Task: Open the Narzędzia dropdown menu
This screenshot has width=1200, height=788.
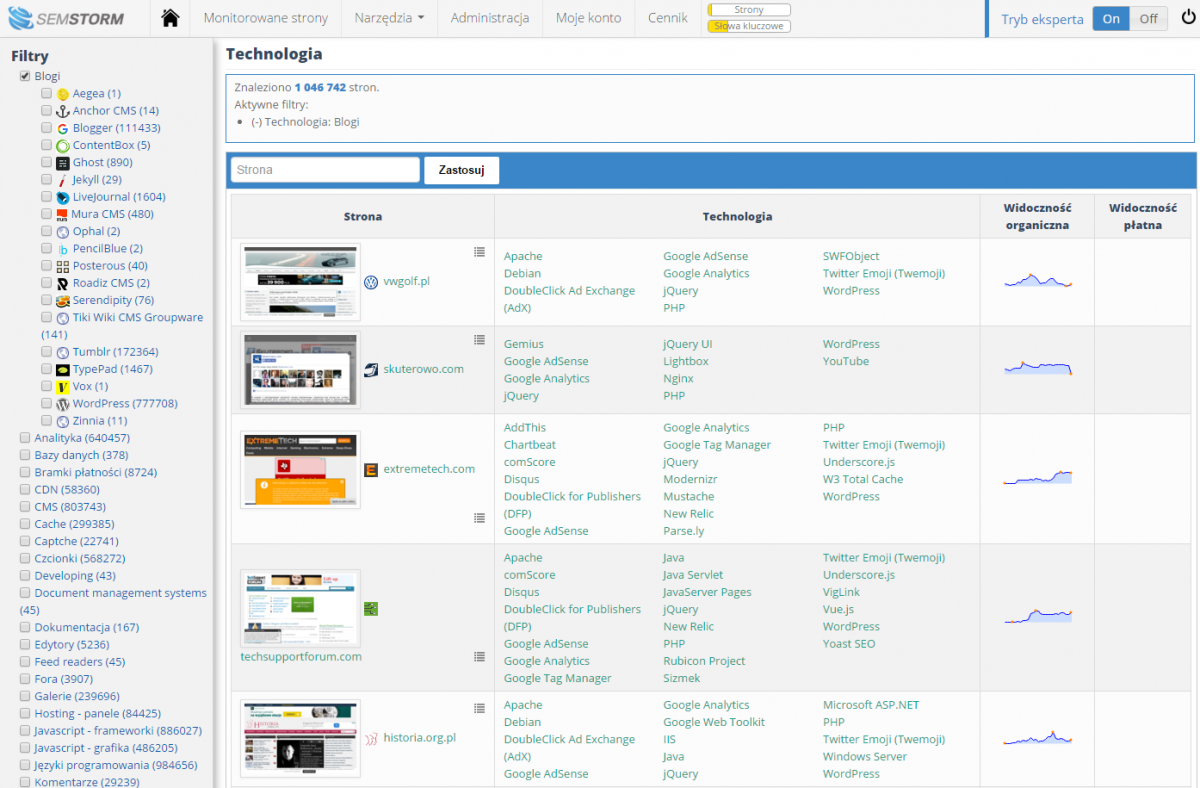Action: 389,18
